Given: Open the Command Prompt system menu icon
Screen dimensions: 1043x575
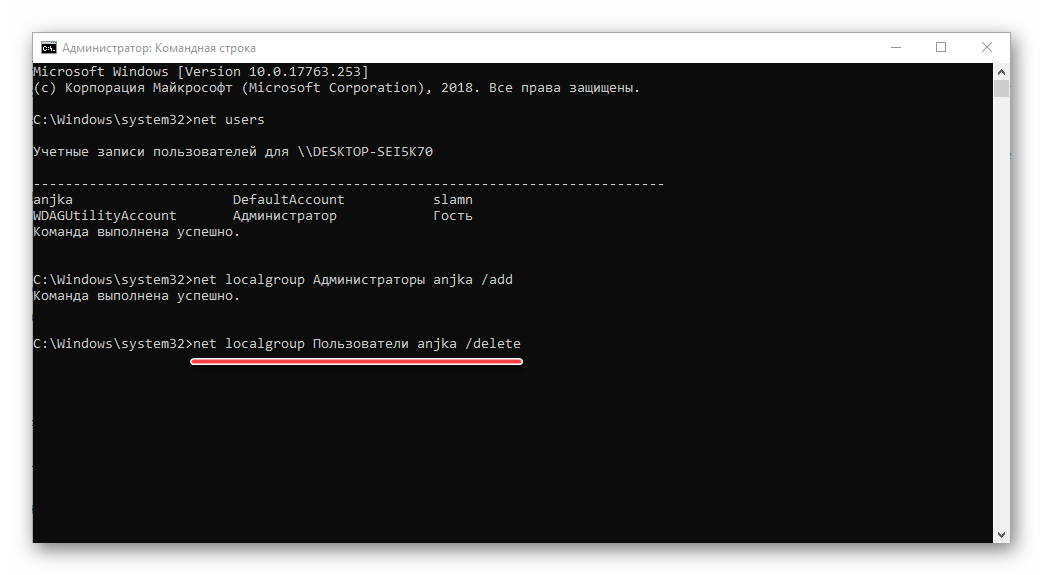Looking at the screenshot, I should click(x=48, y=47).
